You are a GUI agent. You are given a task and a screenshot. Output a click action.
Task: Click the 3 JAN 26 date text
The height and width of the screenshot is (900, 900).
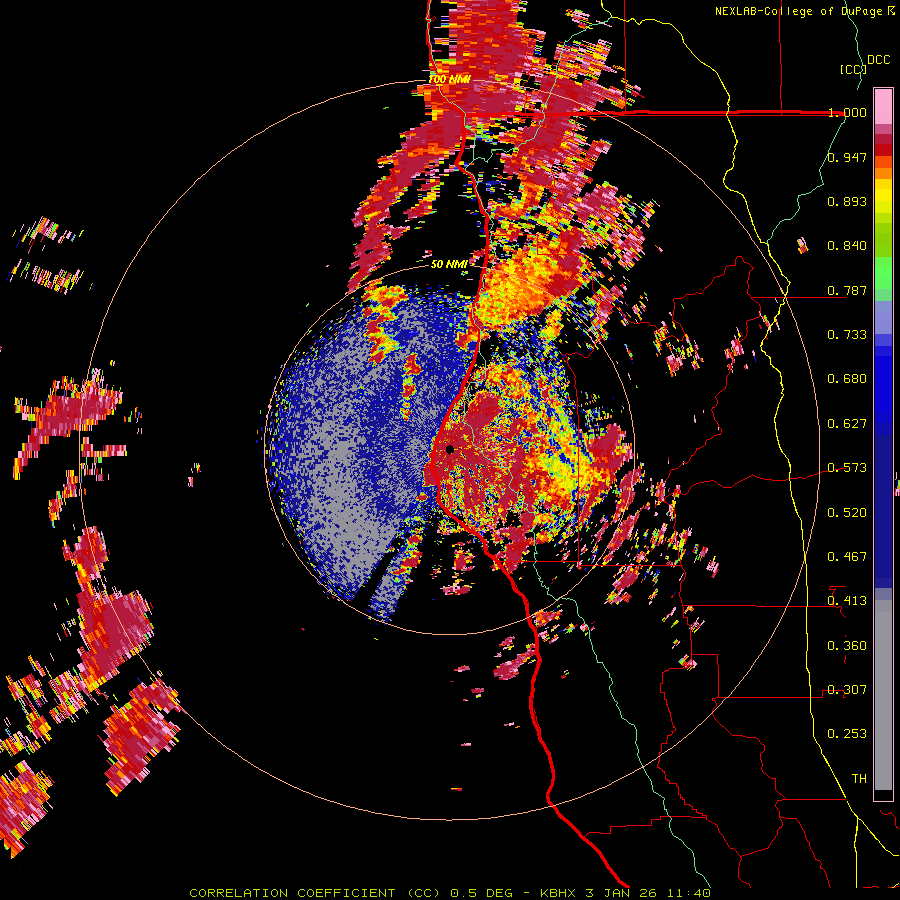(x=622, y=893)
